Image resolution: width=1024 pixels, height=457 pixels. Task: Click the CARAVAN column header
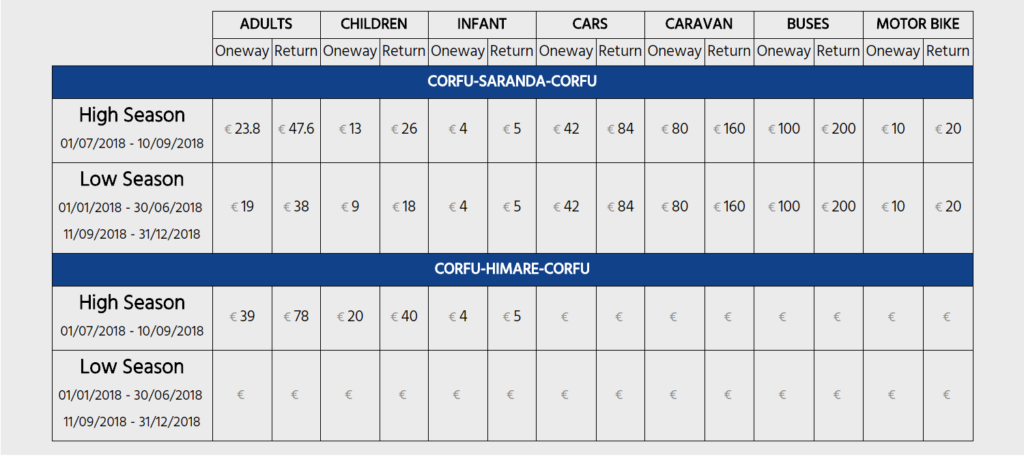click(x=698, y=24)
